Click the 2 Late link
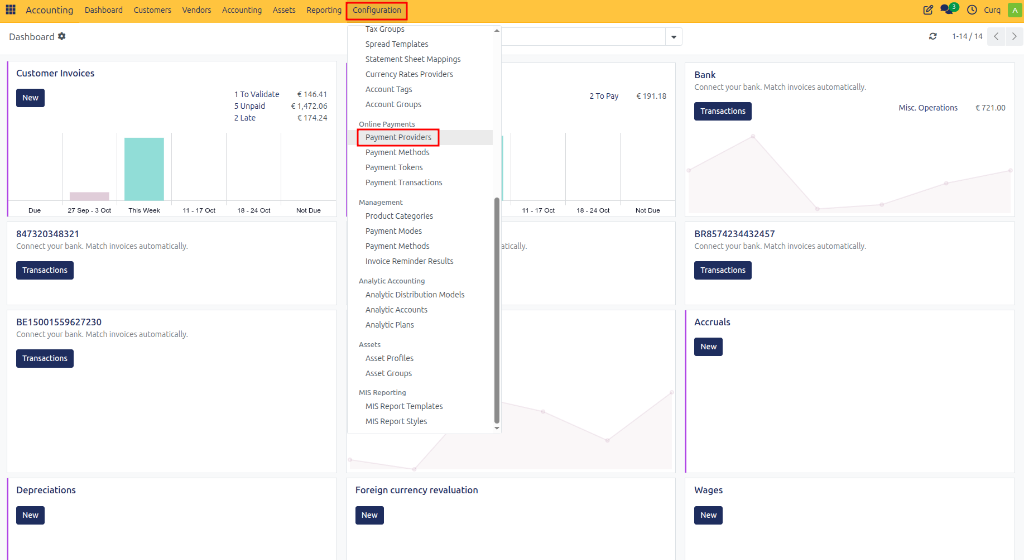This screenshot has height=560, width=1024. pos(245,118)
